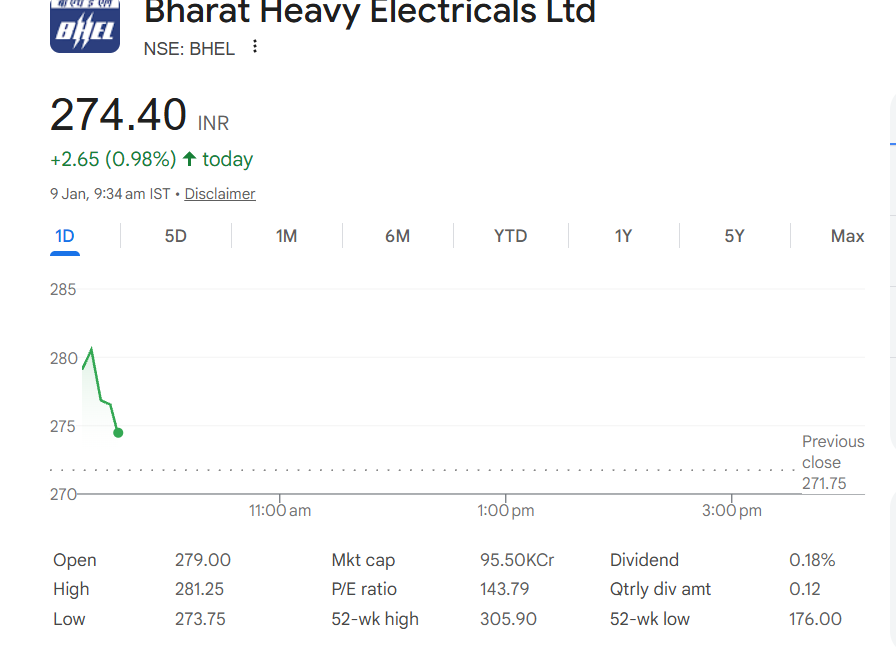Show the 1M price chart
This screenshot has width=896, height=654.
pos(287,236)
